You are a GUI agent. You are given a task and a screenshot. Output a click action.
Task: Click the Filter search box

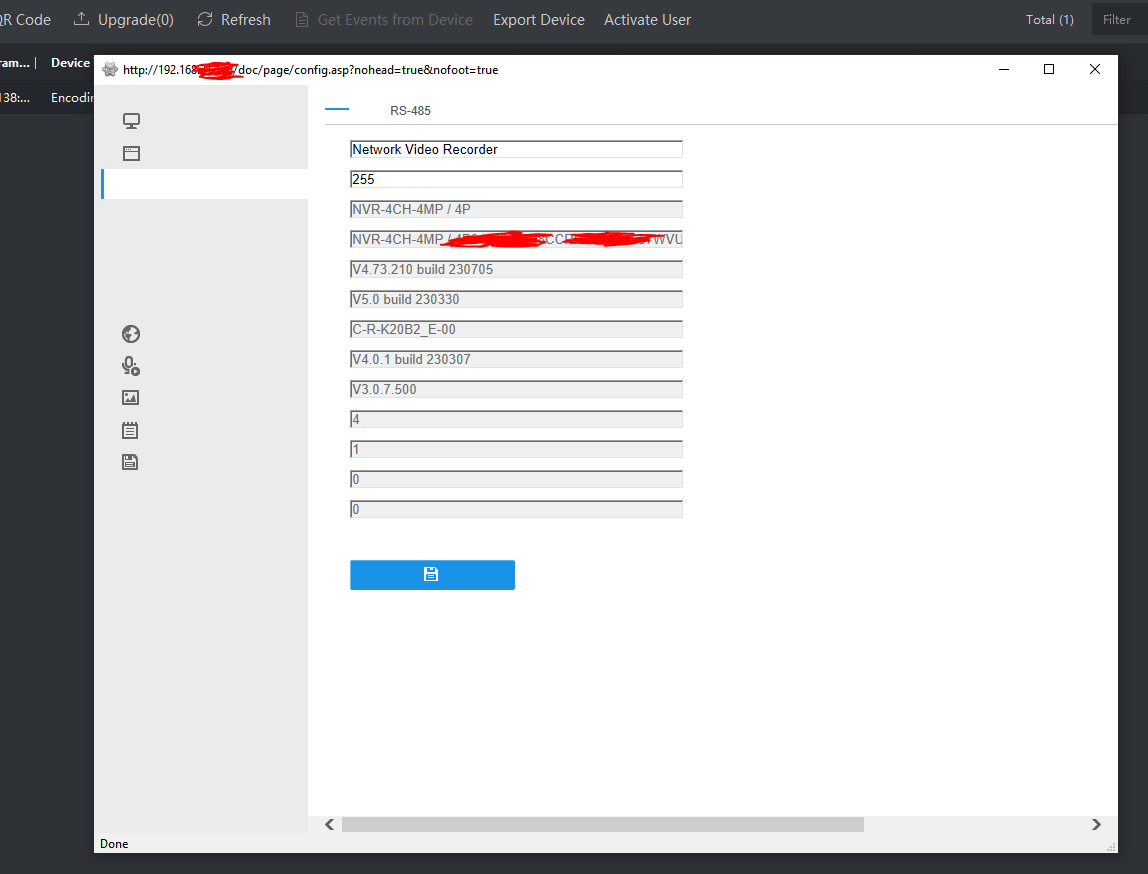1118,20
